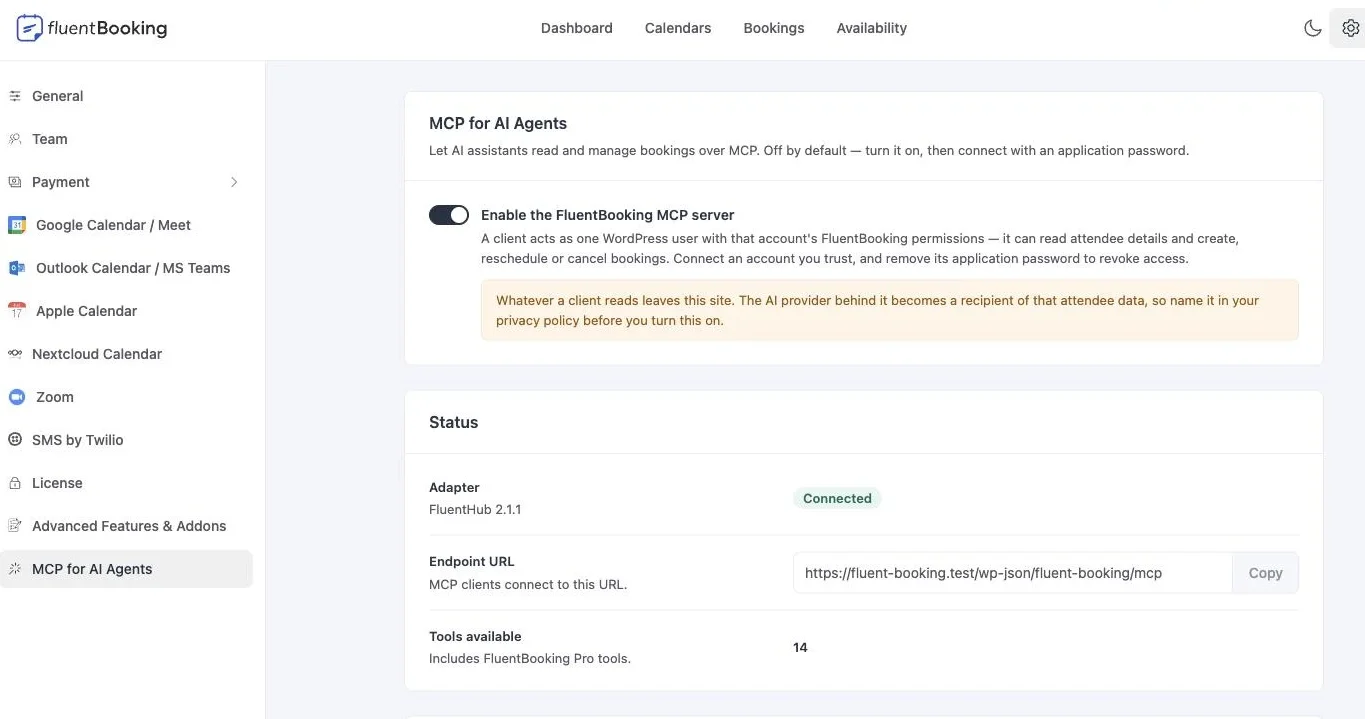Click the MCP for AI Agents heading
The width and height of the screenshot is (1365, 719).
click(498, 123)
